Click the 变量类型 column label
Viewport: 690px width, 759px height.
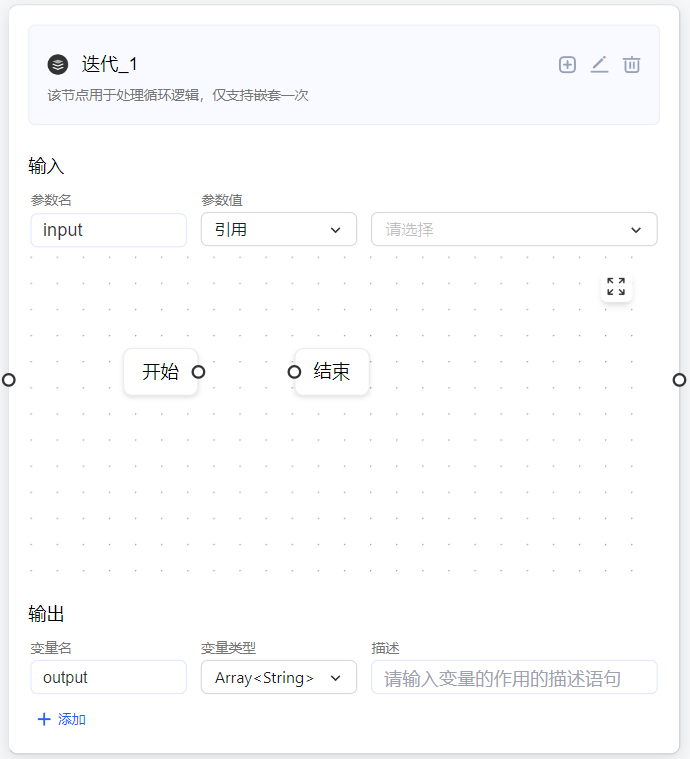pyautogui.click(x=229, y=648)
